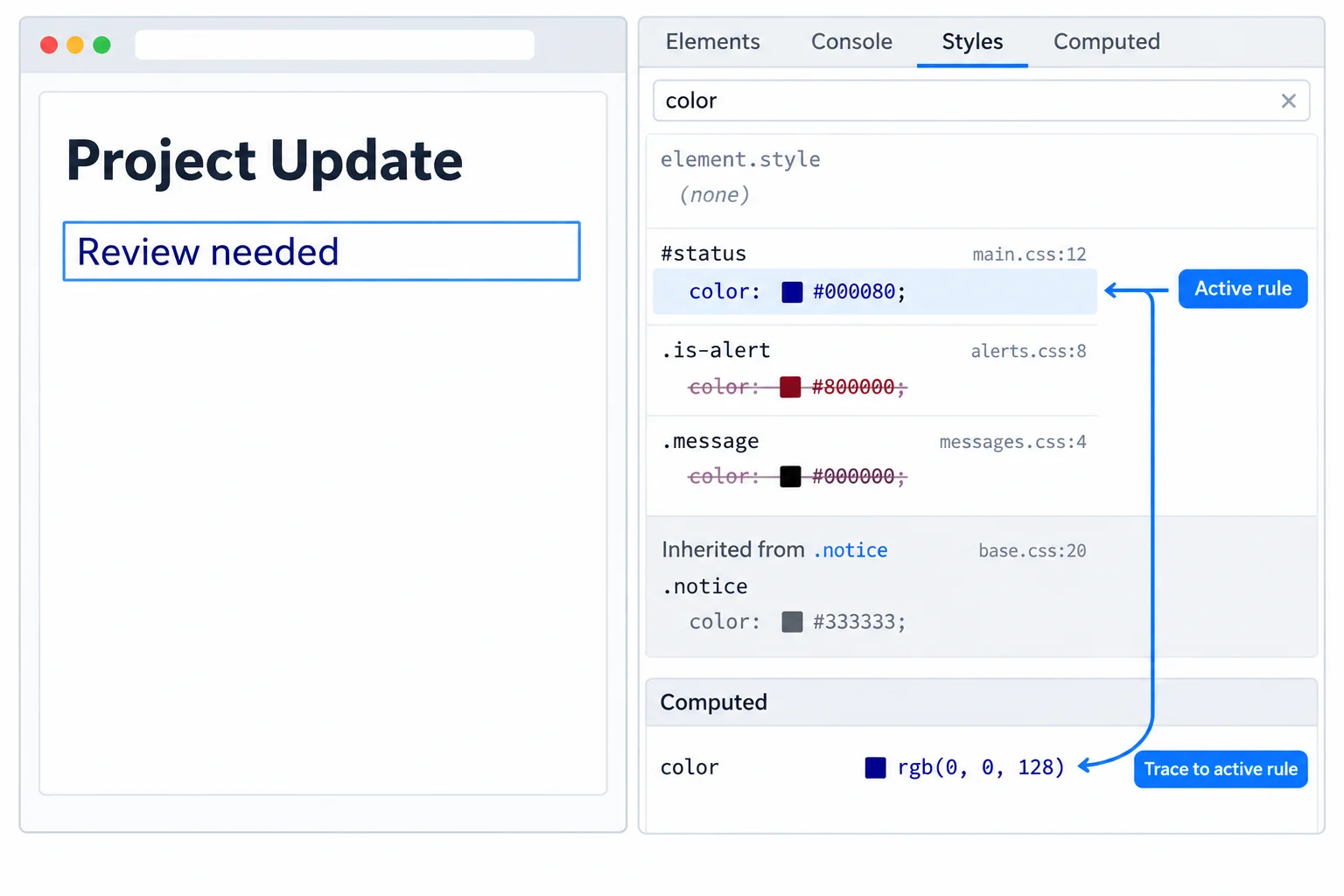This screenshot has width=1344, height=896.
Task: Click the struck-through #000000; value
Action: (x=859, y=476)
